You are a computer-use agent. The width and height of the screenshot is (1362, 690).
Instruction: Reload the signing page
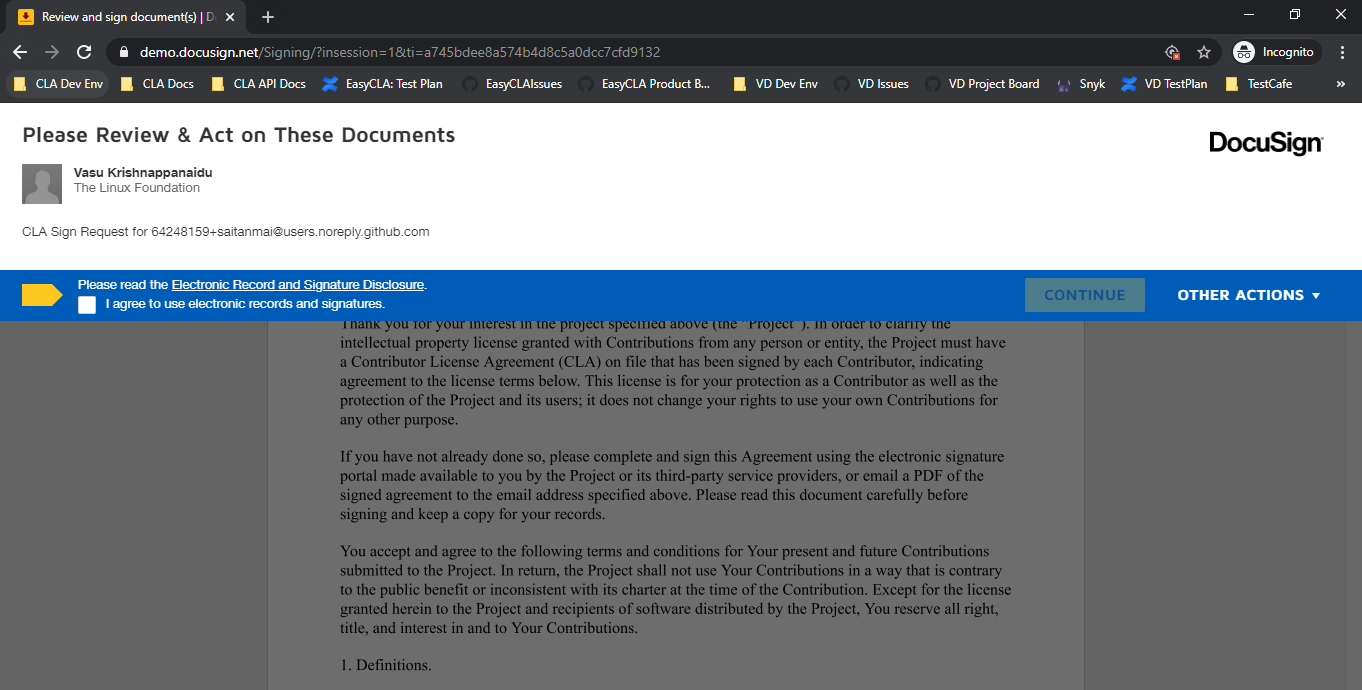click(84, 51)
